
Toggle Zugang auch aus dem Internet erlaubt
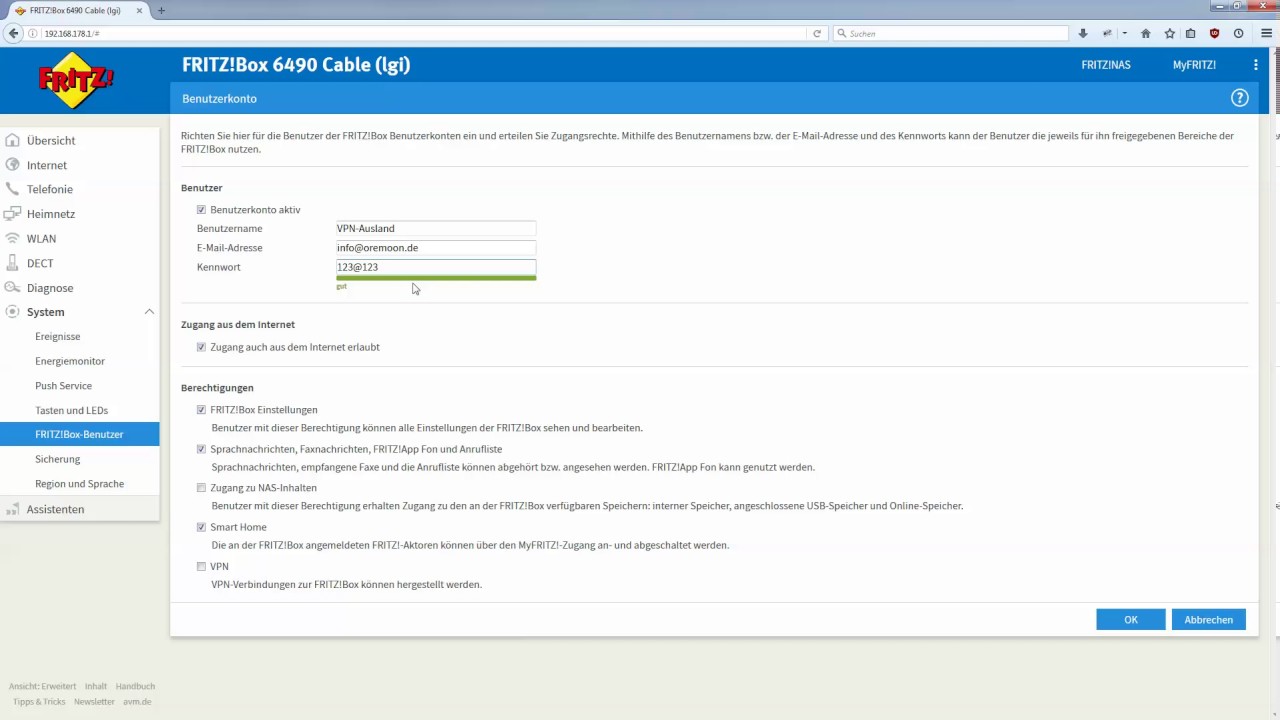coord(201,347)
